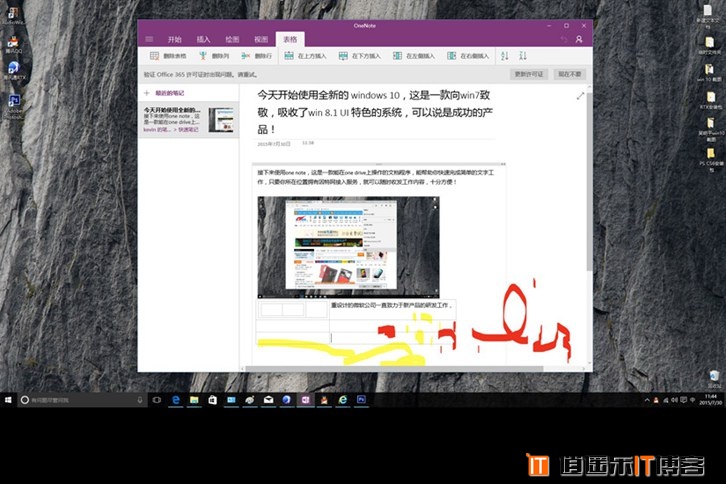This screenshot has height=484, width=726.
Task: Open Task View from the taskbar
Action: coord(157,400)
